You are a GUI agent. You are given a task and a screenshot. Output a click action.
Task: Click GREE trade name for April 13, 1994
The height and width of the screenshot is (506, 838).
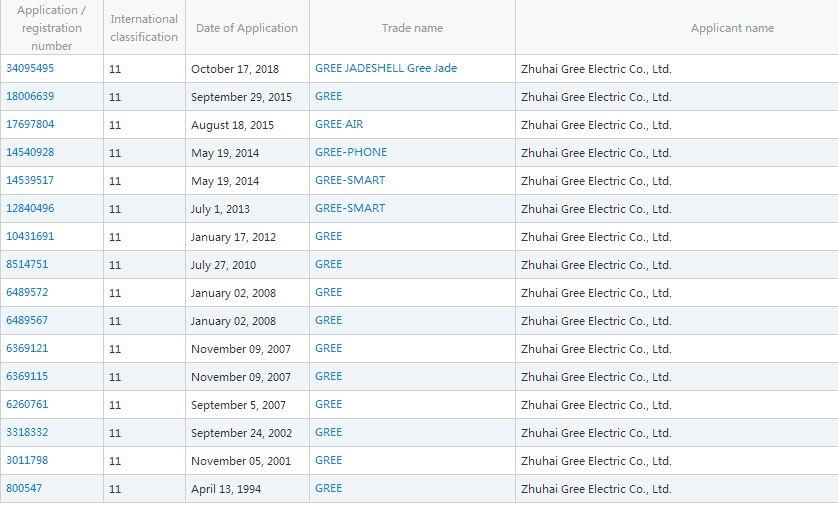click(328, 488)
